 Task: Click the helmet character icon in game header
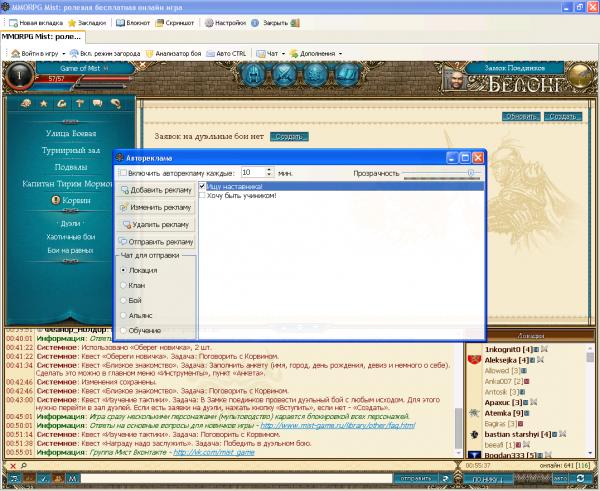tap(254, 74)
